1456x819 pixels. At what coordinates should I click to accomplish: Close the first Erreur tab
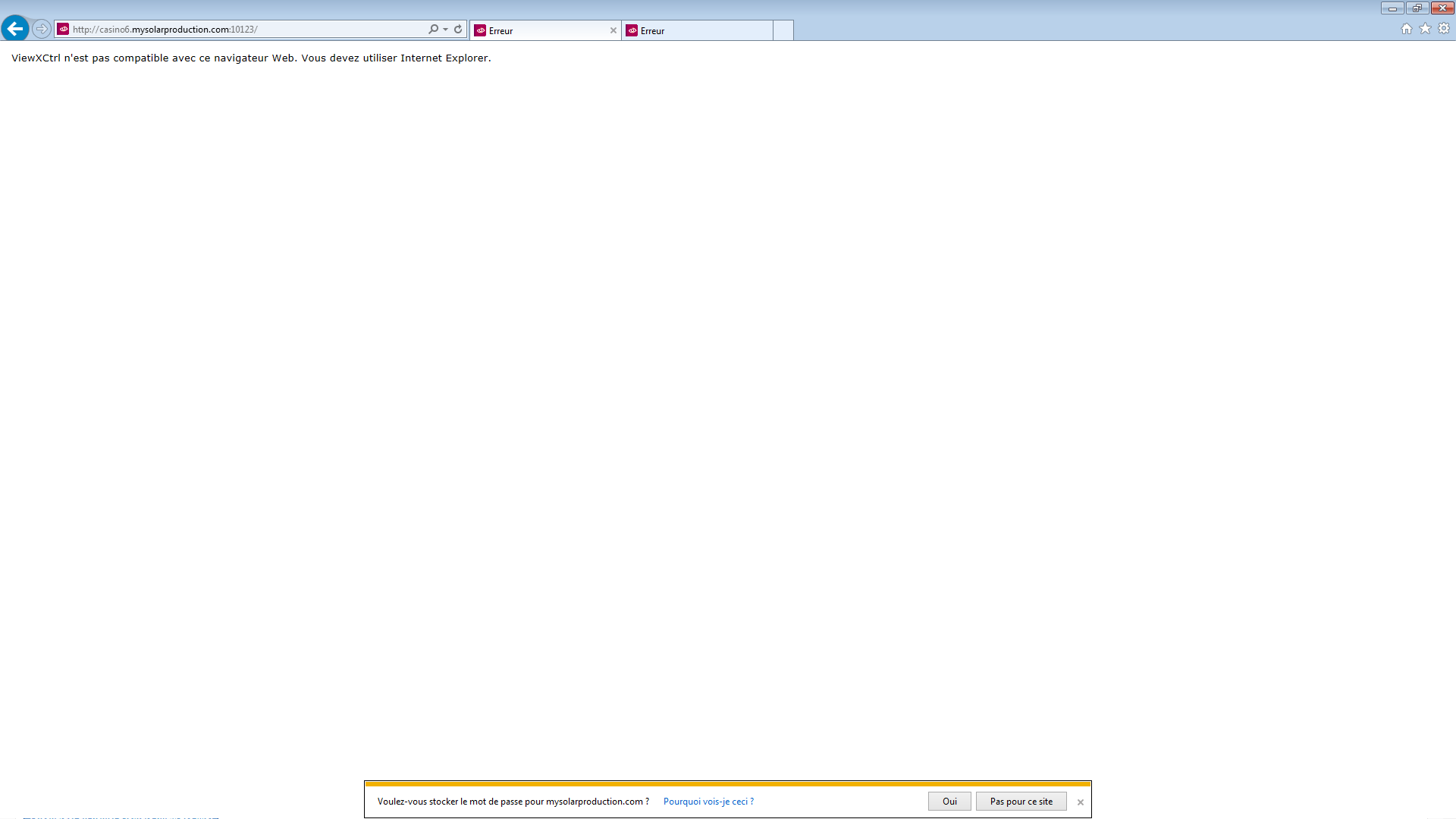613,30
